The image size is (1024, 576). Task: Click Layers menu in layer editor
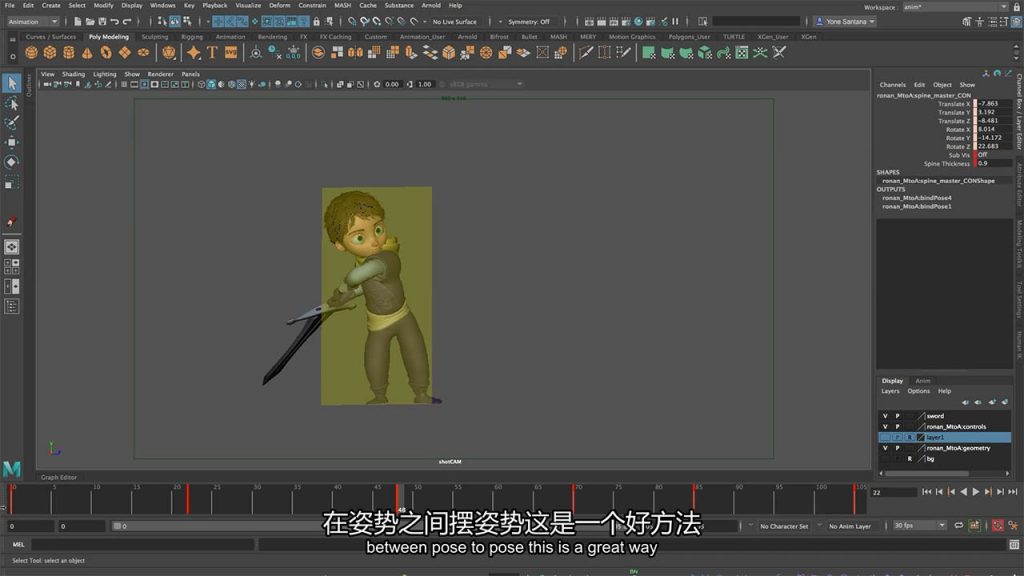pyautogui.click(x=890, y=391)
